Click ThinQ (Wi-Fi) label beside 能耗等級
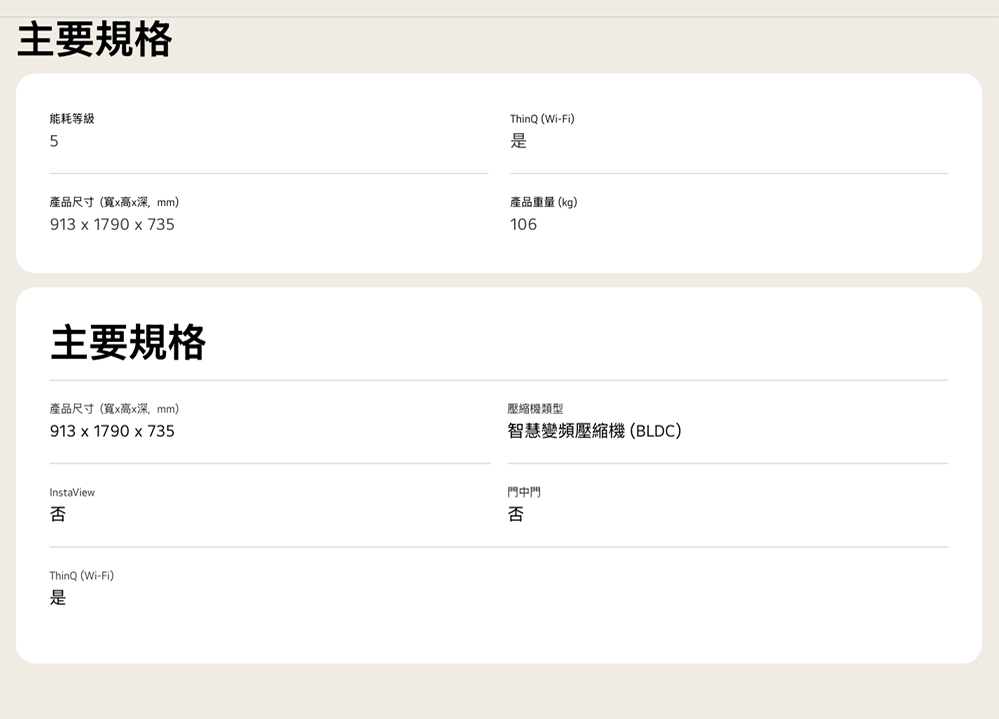 [x=542, y=119]
